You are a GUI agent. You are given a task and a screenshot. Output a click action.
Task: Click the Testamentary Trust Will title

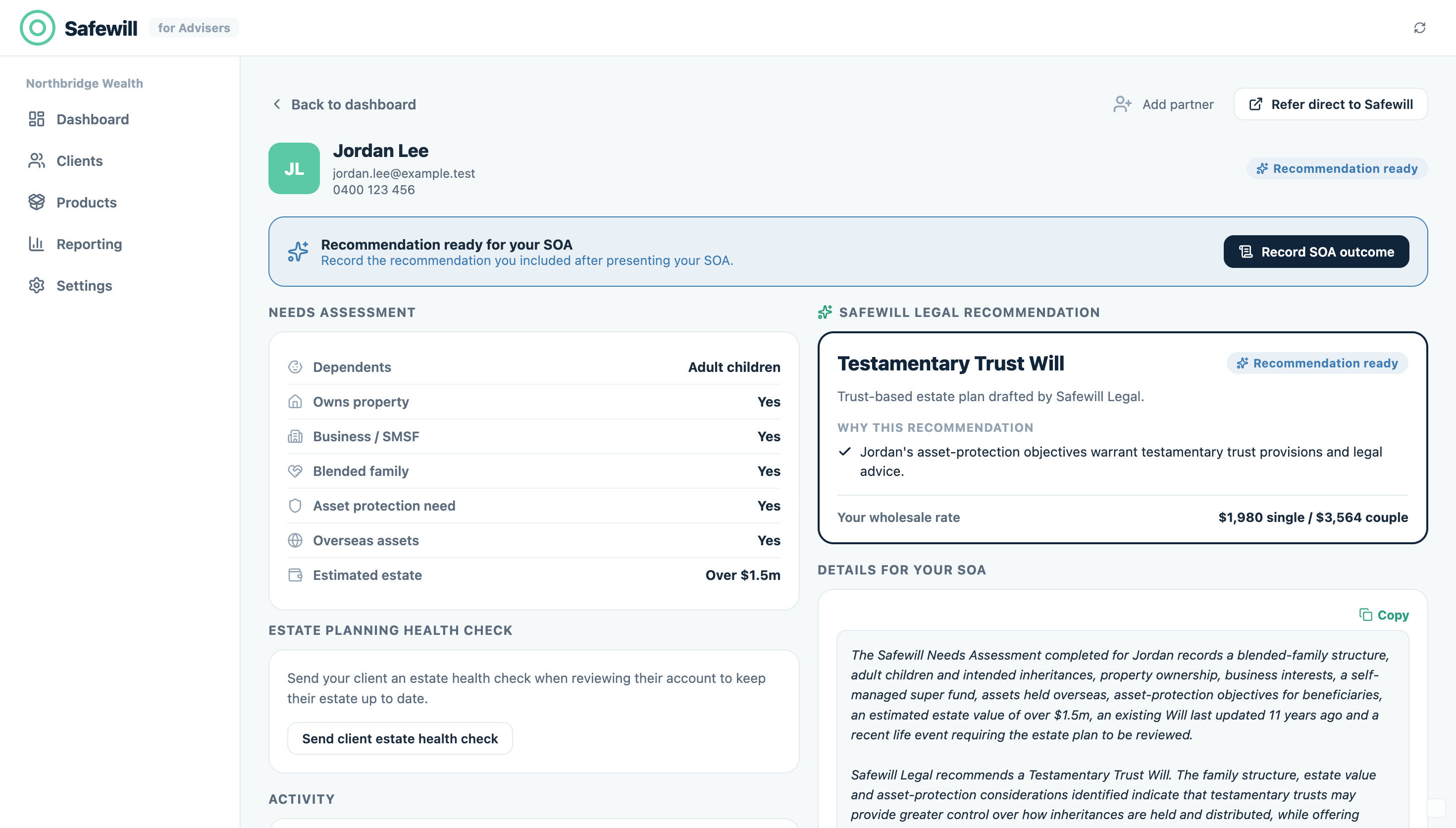pos(950,363)
